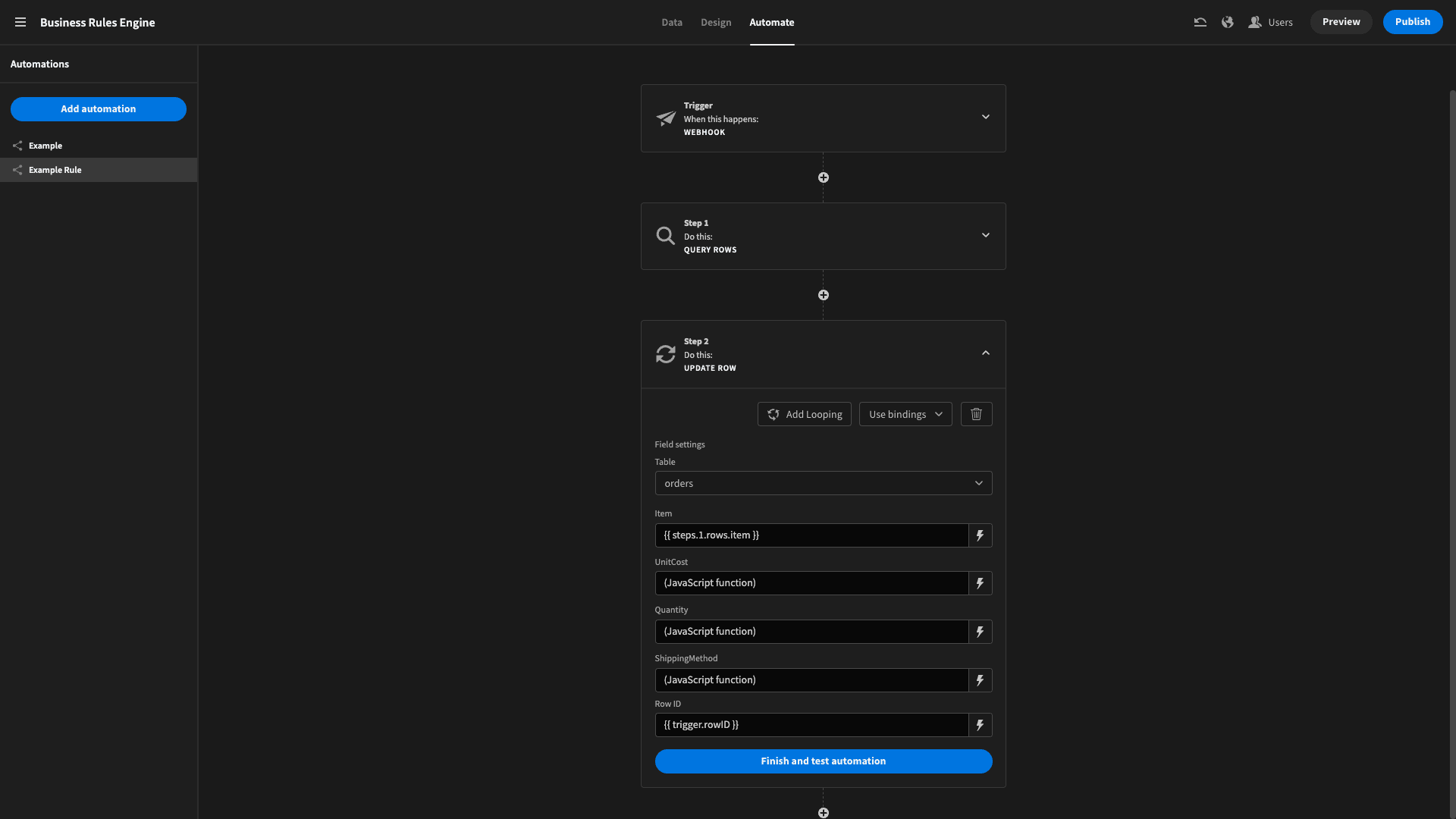
Task: Click Finish and test automation button
Action: click(824, 761)
